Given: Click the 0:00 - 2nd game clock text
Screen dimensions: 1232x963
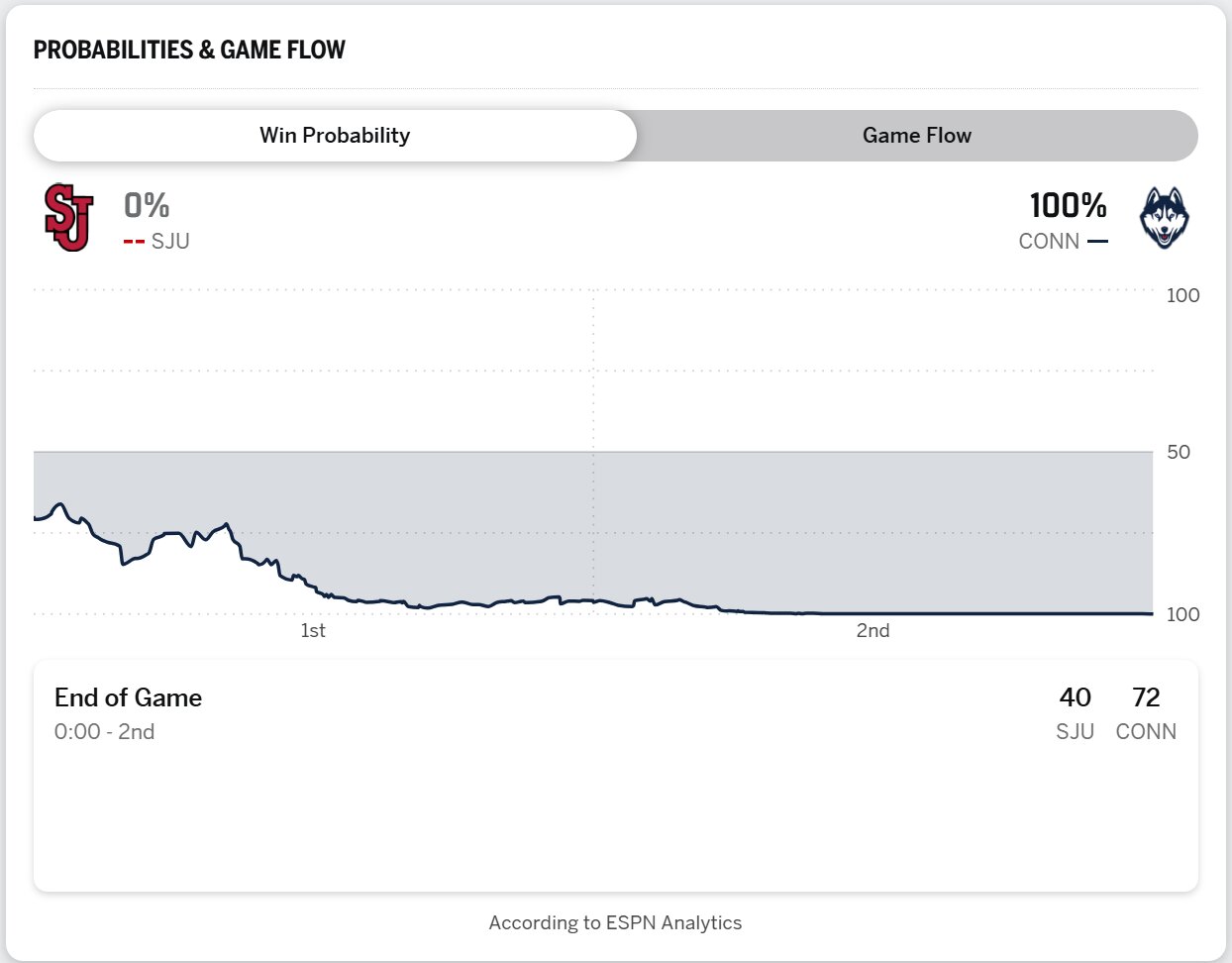Looking at the screenshot, I should click(104, 732).
